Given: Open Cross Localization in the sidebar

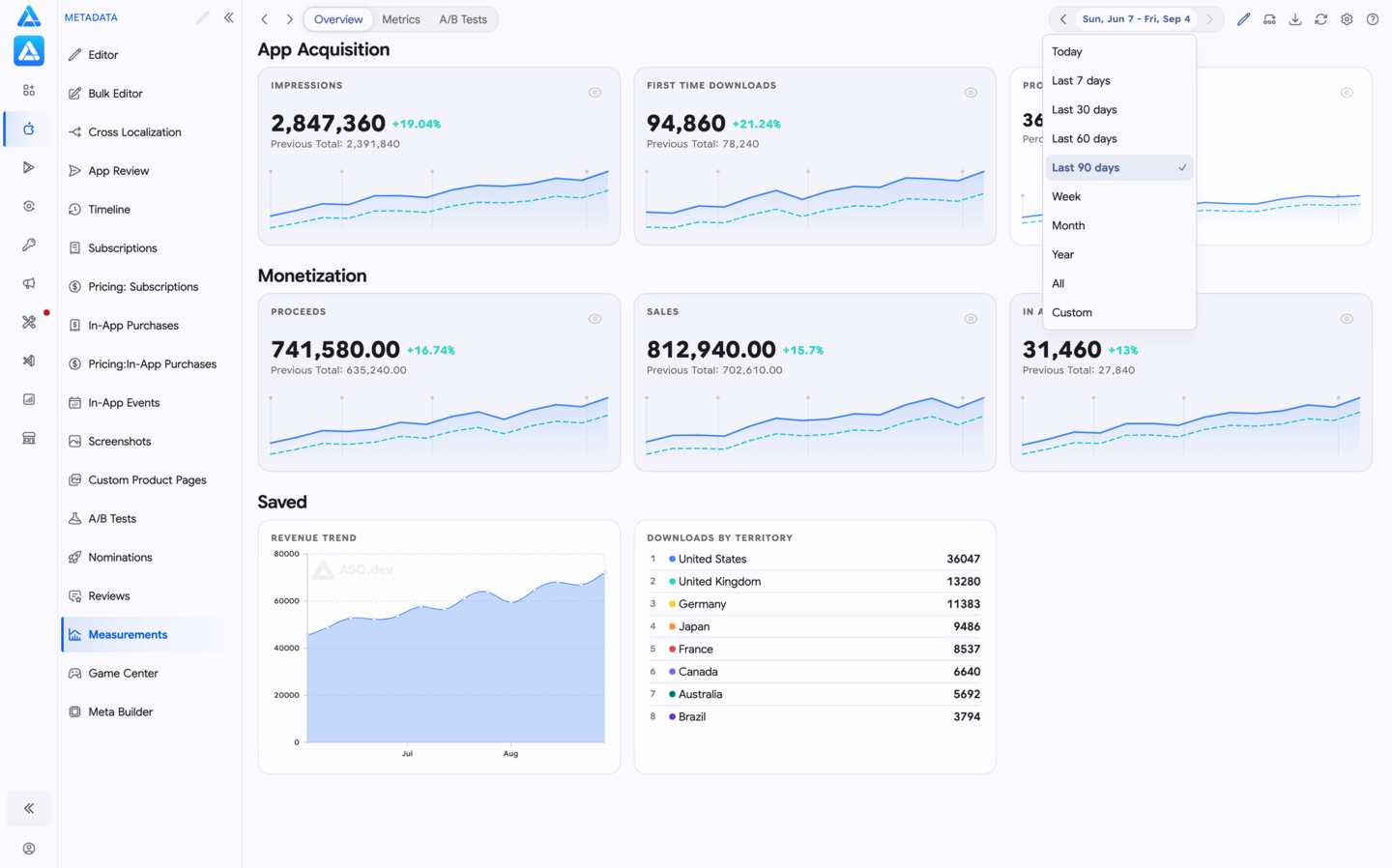Looking at the screenshot, I should 147,132.
